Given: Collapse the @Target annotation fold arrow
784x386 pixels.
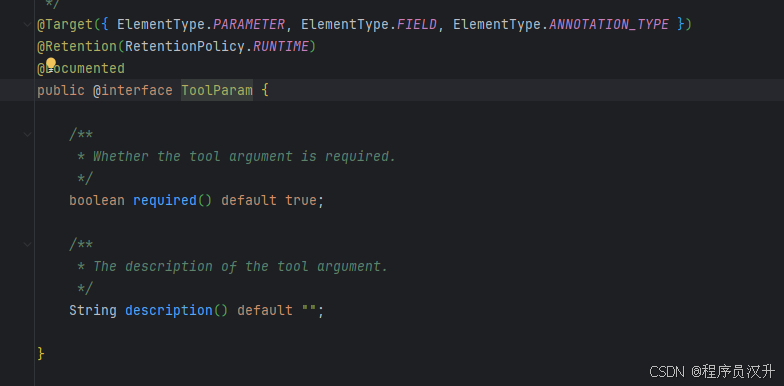Looking at the screenshot, I should click(x=28, y=24).
